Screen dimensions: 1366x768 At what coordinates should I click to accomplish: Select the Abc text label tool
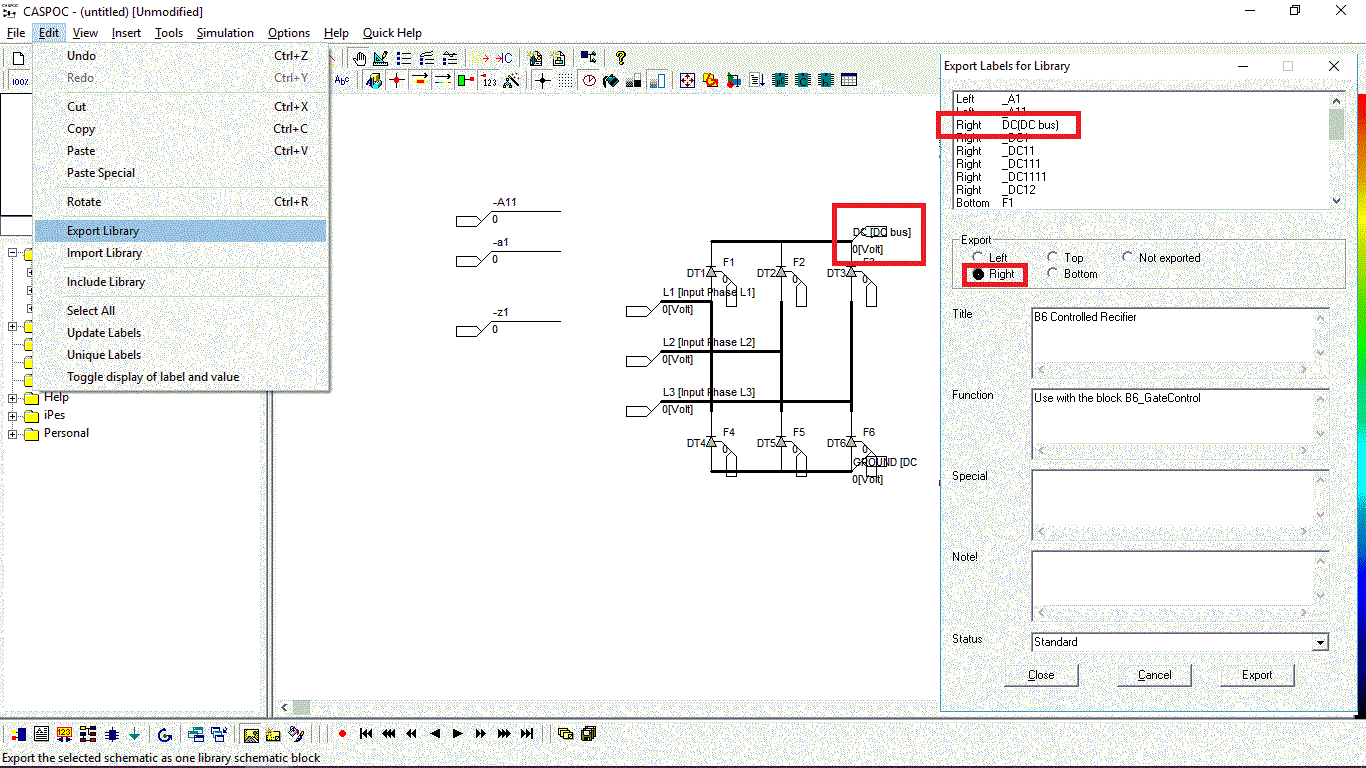(342, 80)
